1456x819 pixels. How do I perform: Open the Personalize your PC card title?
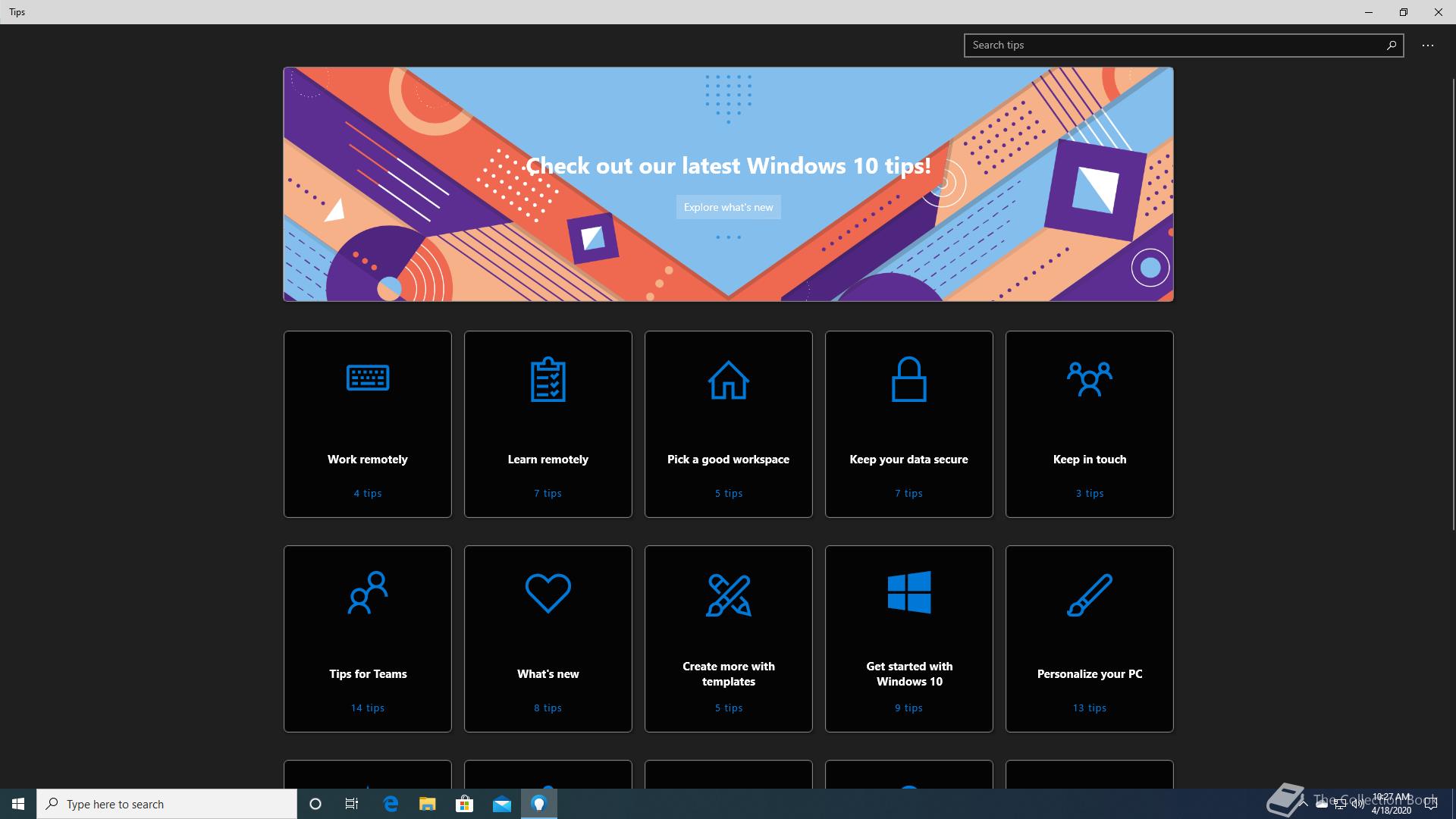tap(1090, 674)
